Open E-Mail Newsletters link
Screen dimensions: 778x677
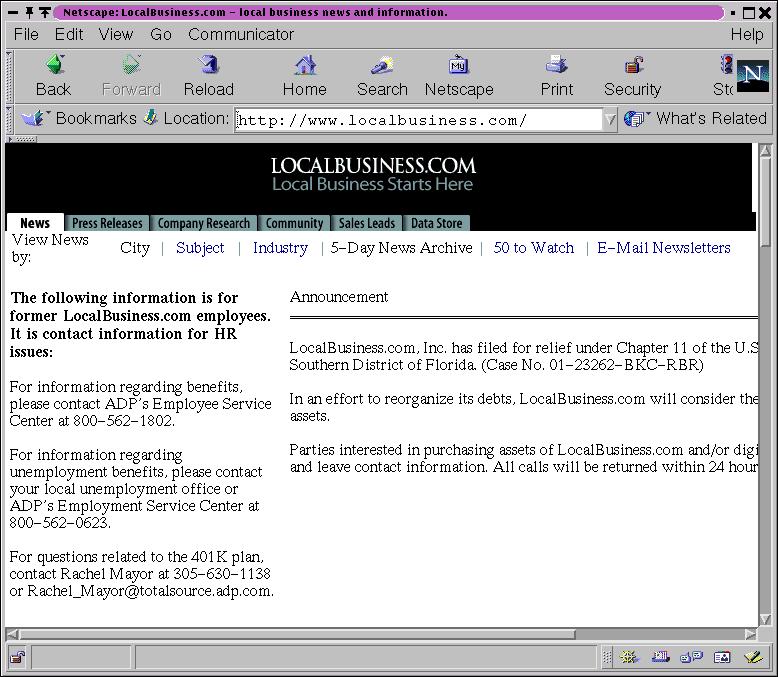(x=664, y=248)
